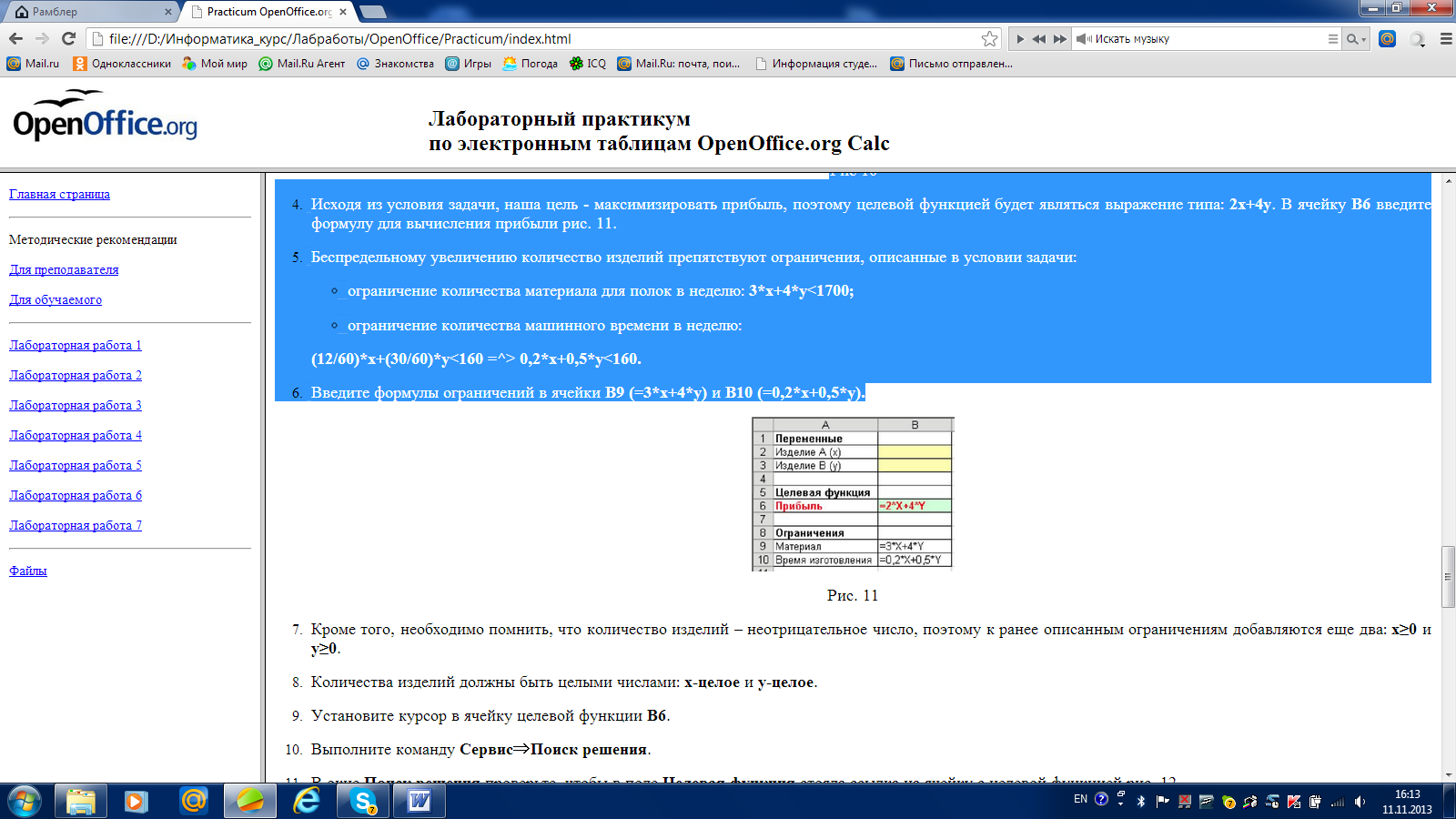Open Лабораторная работа 2
The height and width of the screenshot is (819, 1456).
76,375
